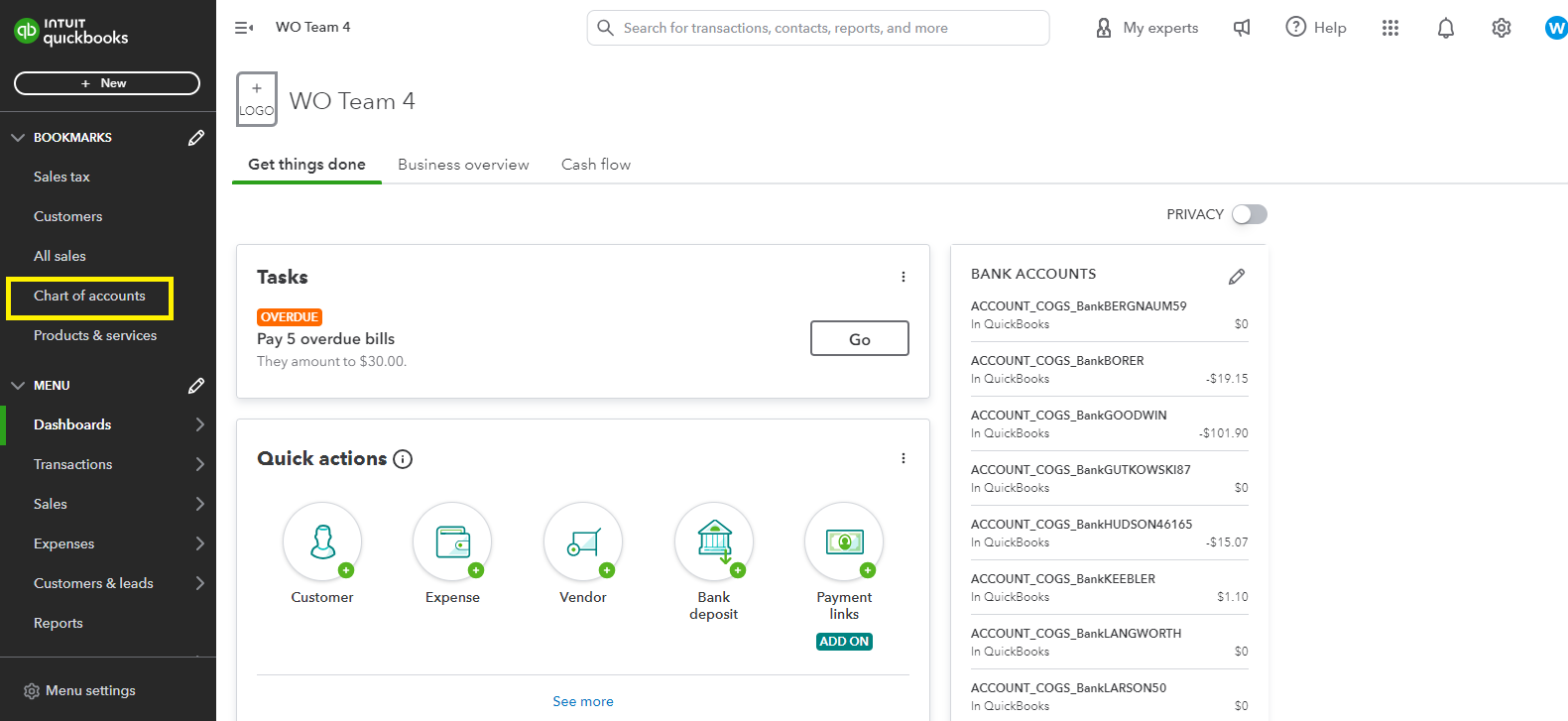1568x721 pixels.
Task: Open Sales tax bookmark
Action: pyautogui.click(x=61, y=177)
